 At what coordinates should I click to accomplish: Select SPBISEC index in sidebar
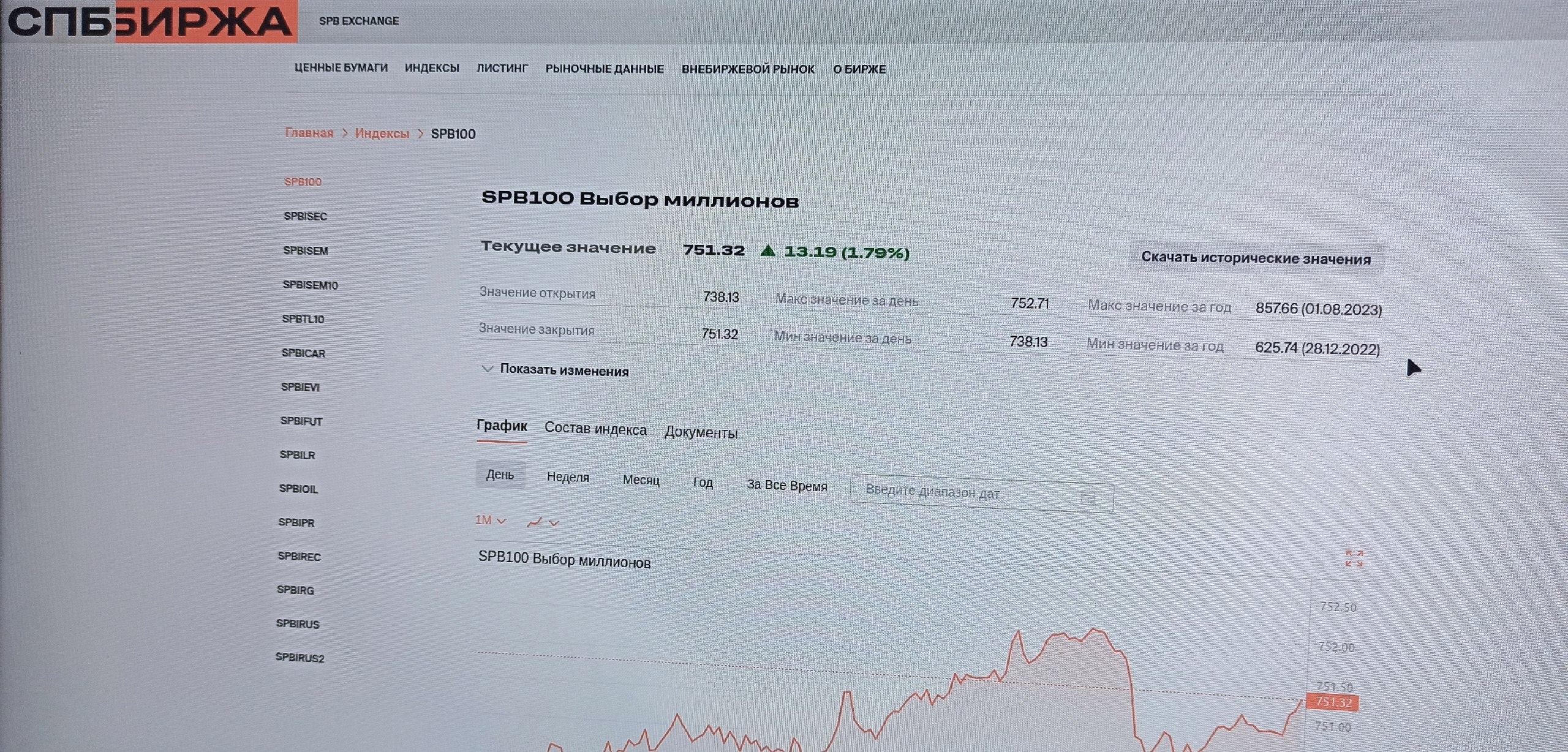pos(305,216)
